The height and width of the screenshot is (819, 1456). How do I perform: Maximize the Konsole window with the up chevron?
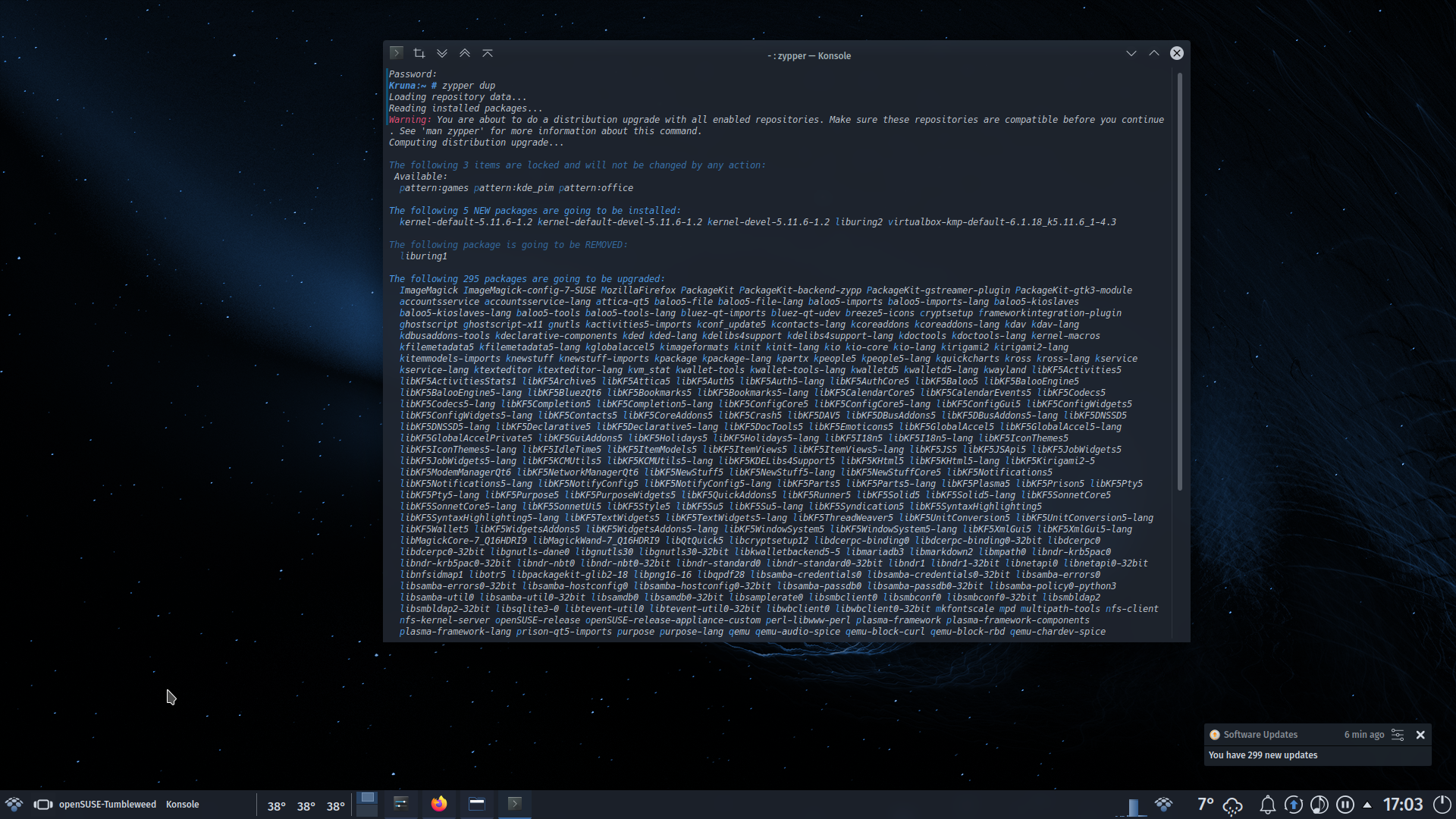(1154, 53)
